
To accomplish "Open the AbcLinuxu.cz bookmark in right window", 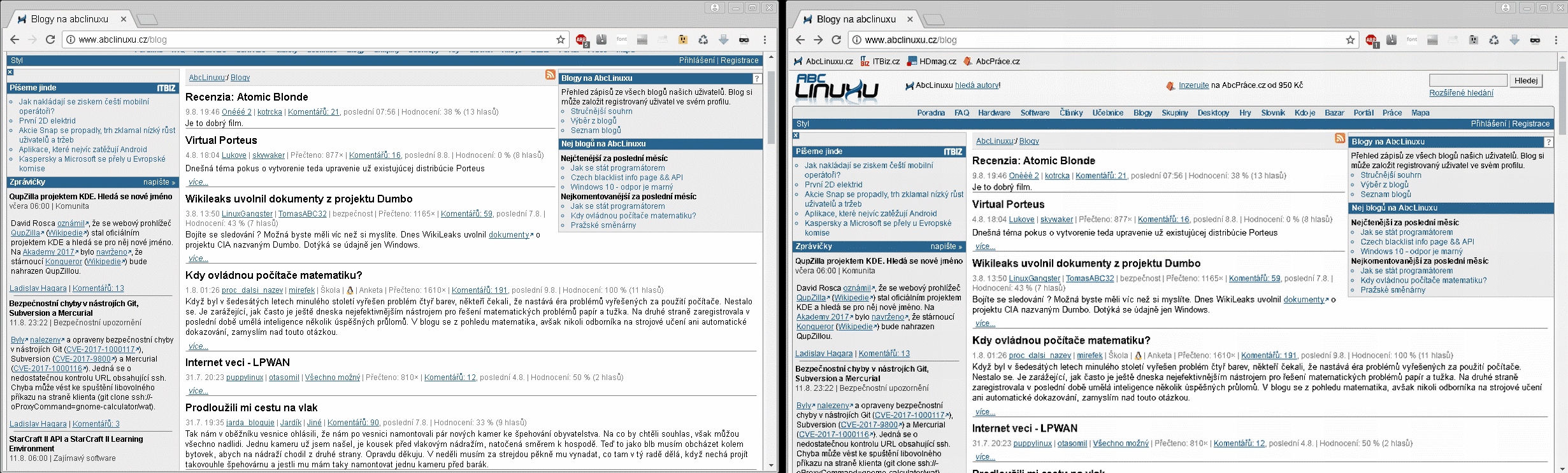I will 823,61.
